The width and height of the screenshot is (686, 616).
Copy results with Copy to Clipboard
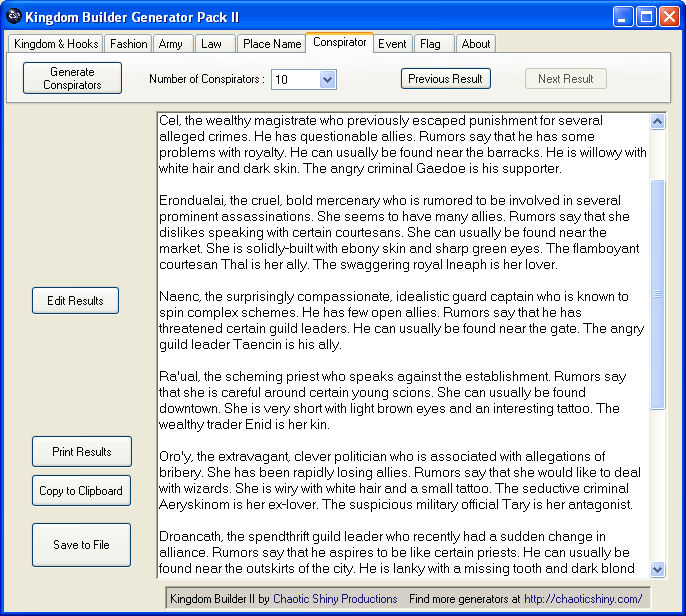pos(81,490)
